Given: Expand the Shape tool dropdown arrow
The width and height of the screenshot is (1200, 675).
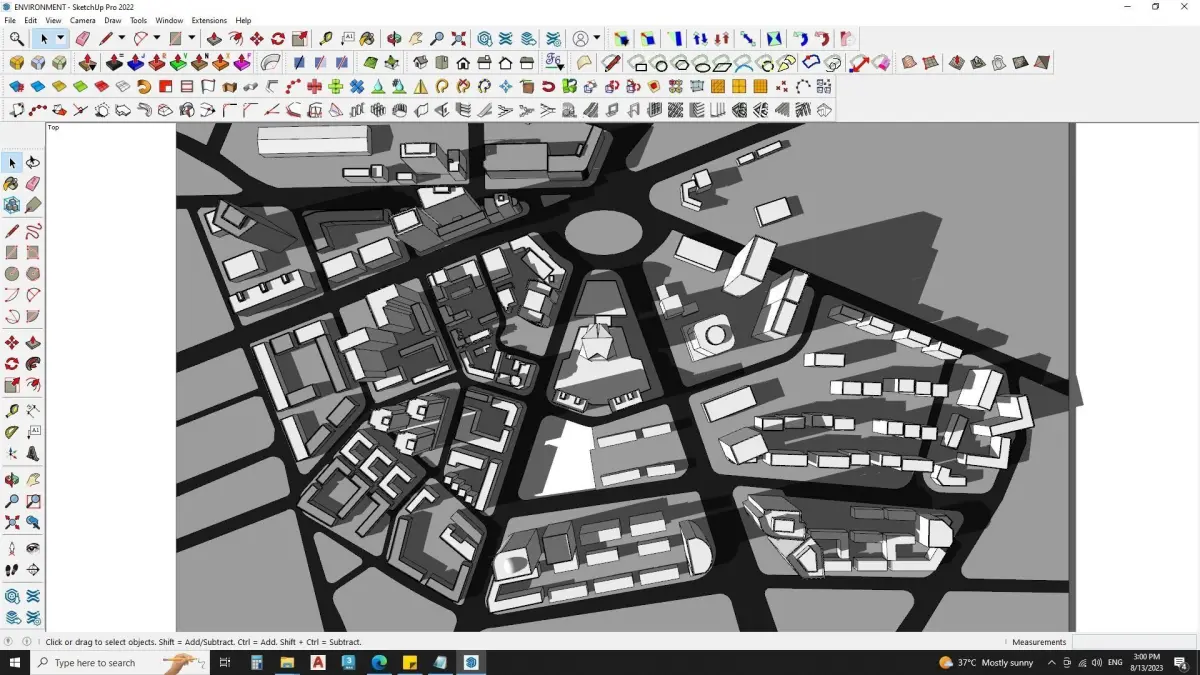Looking at the screenshot, I should pyautogui.click(x=191, y=39).
